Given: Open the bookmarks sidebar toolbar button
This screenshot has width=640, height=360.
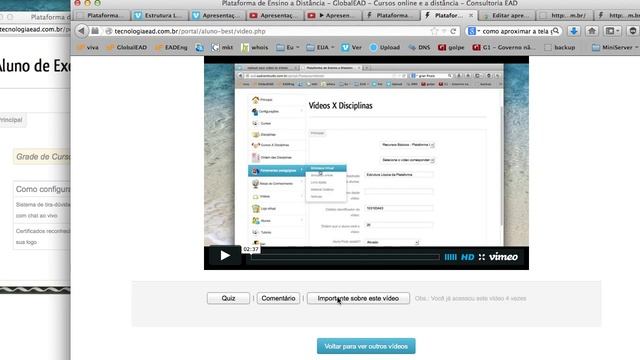Looking at the screenshot, I should 612,31.
